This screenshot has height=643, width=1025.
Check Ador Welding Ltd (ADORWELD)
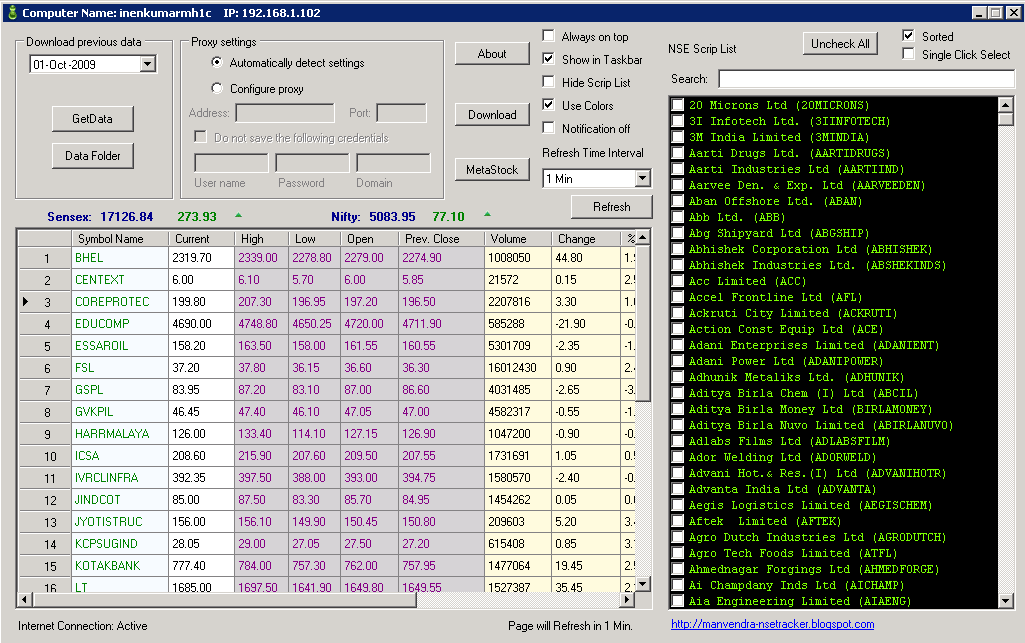tap(678, 457)
